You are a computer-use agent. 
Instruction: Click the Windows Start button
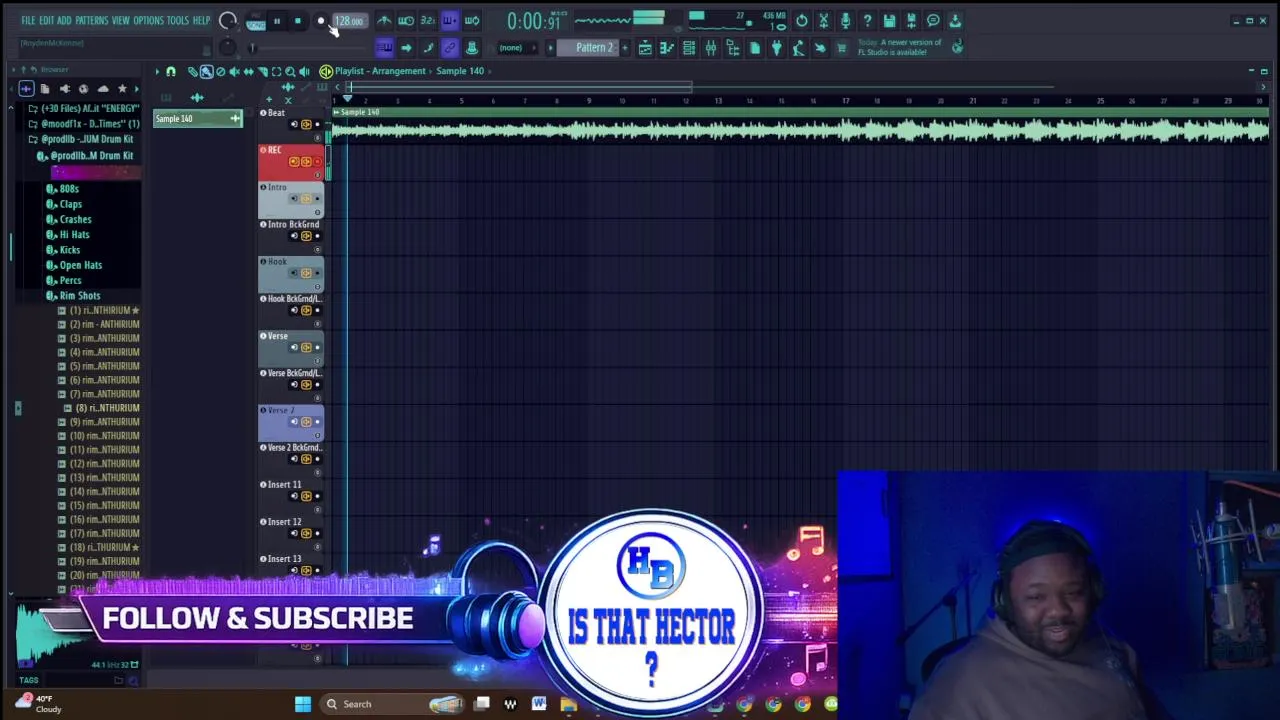302,704
